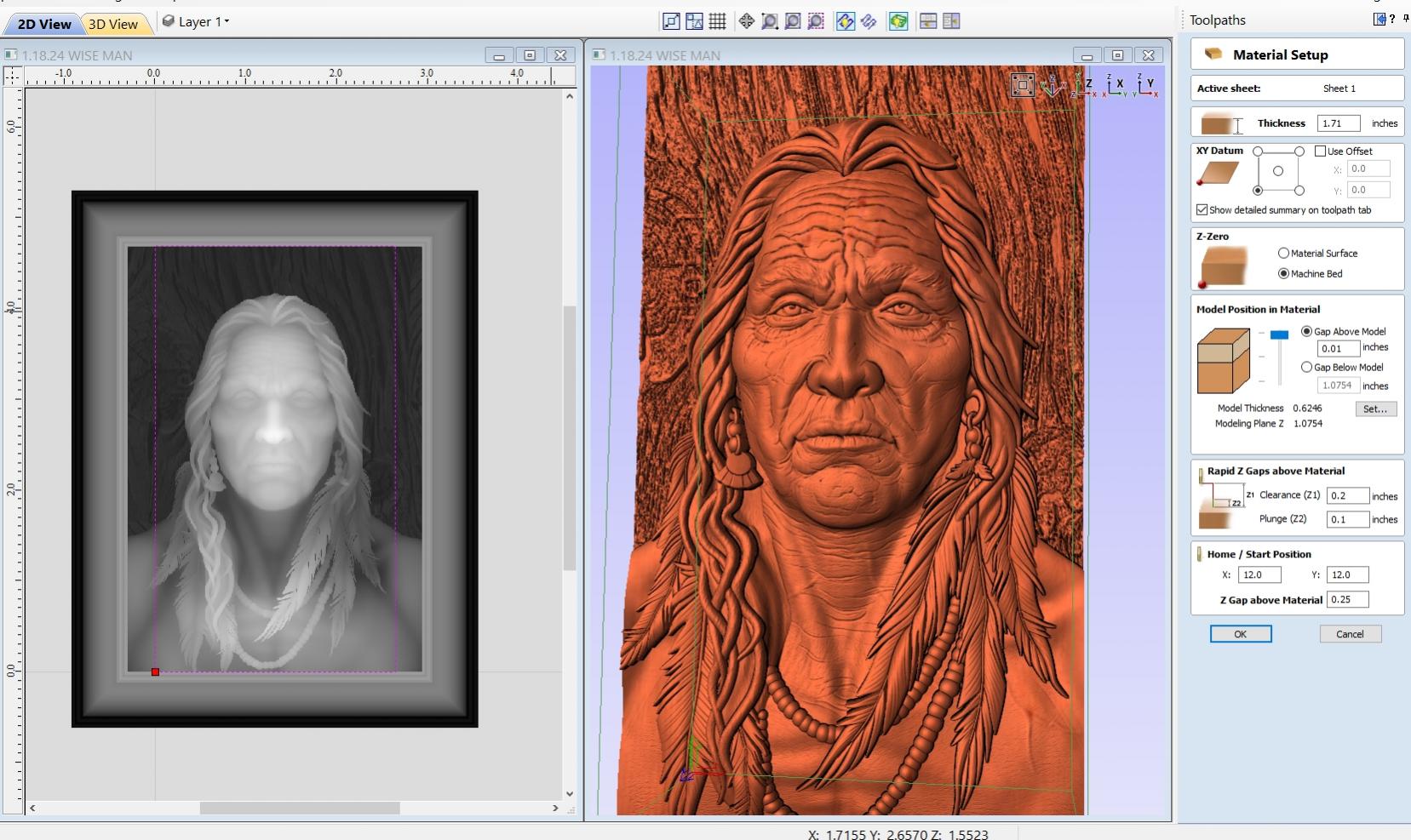1411x840 pixels.
Task: Select Material Surface for Z-Zero
Action: (x=1283, y=253)
